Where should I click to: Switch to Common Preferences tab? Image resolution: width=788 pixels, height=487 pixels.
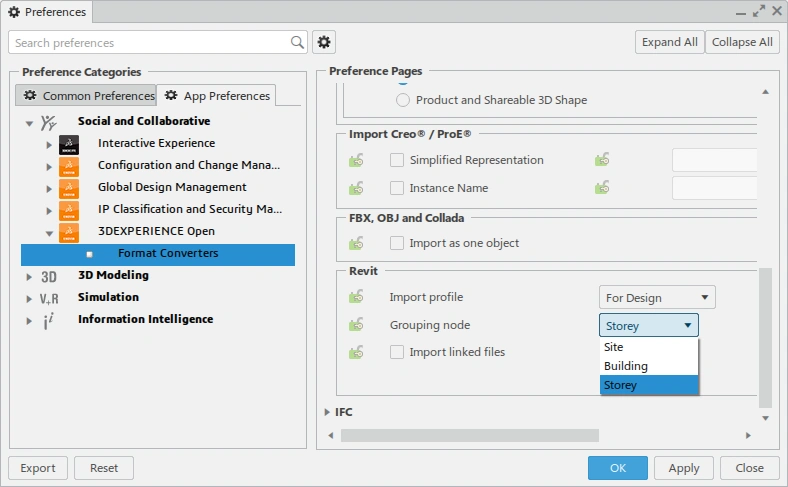(x=86, y=95)
